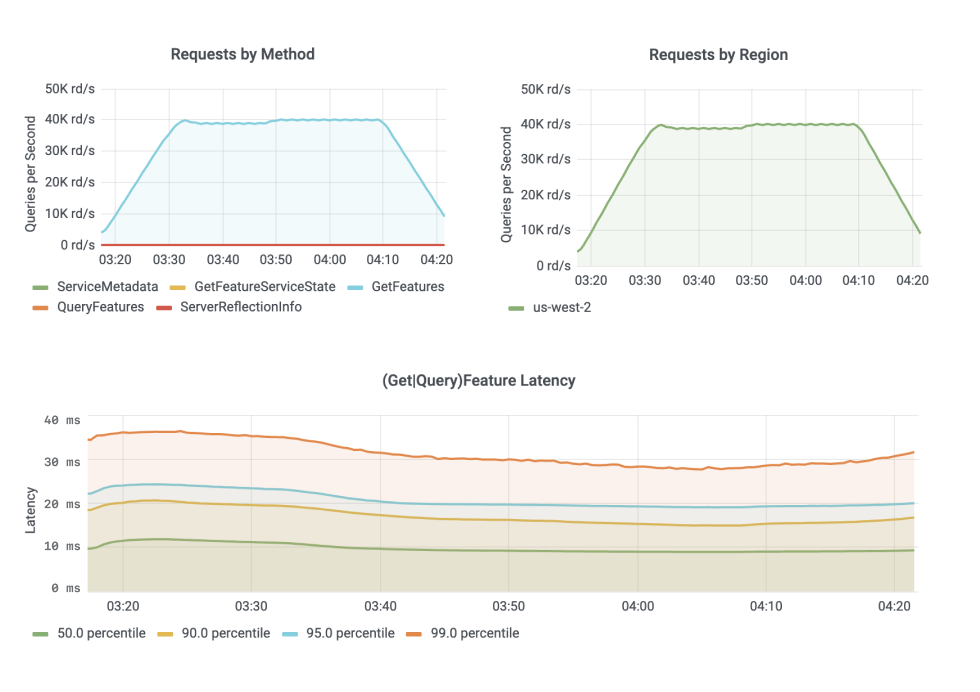Click the 50.0 percentile legend swatch
This screenshot has height=692, width=980.
point(41,634)
